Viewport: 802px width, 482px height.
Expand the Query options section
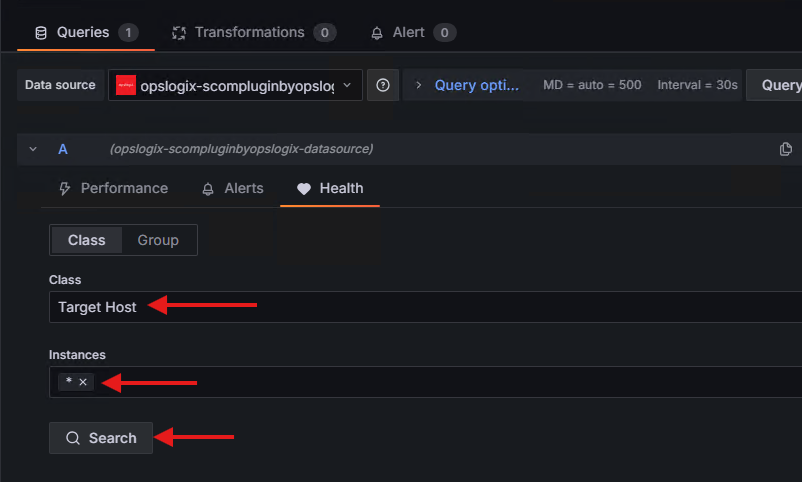(x=466, y=85)
